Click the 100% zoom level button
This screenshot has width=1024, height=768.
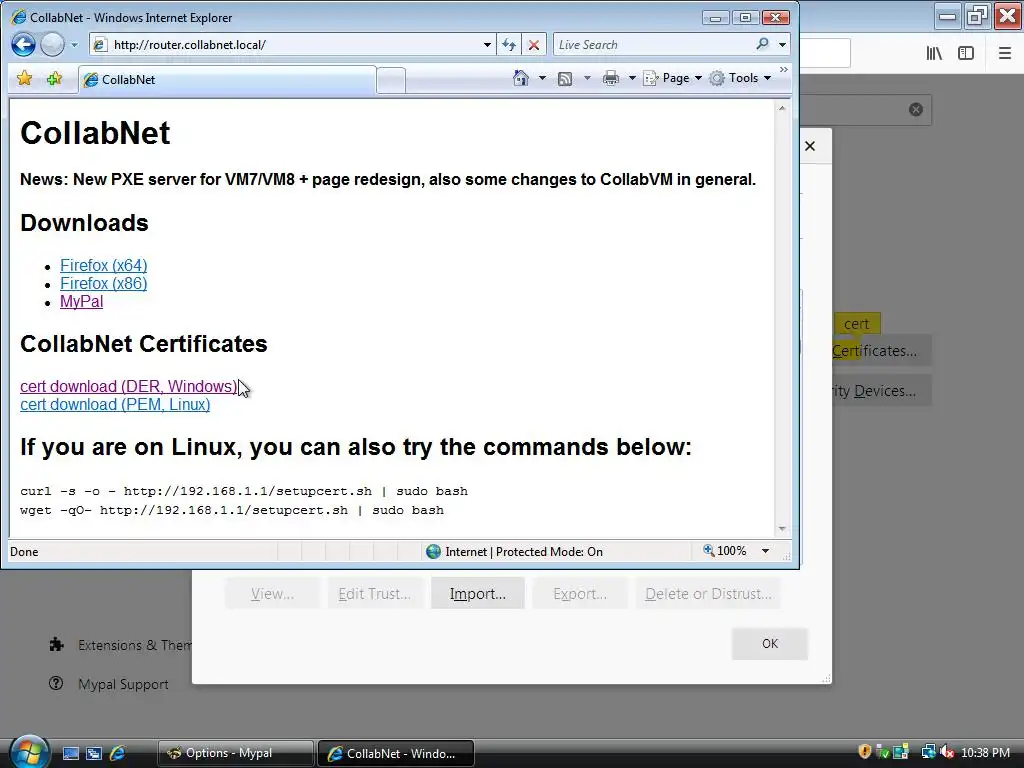point(724,551)
